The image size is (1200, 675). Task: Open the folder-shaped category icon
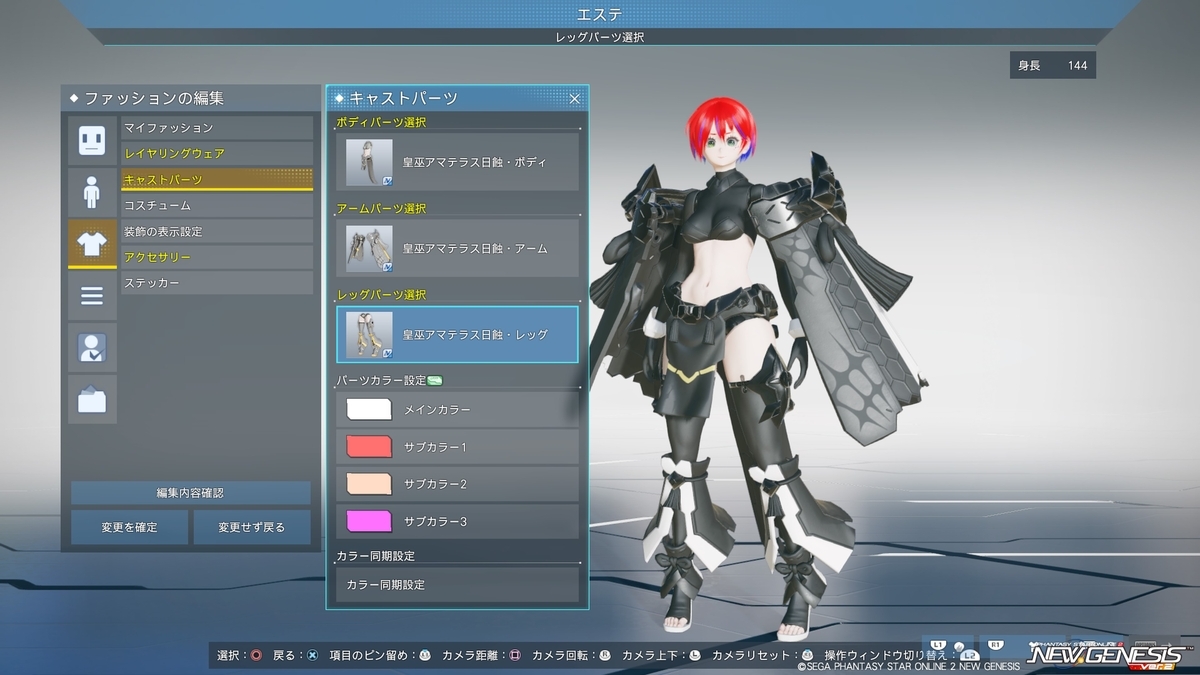coord(92,400)
